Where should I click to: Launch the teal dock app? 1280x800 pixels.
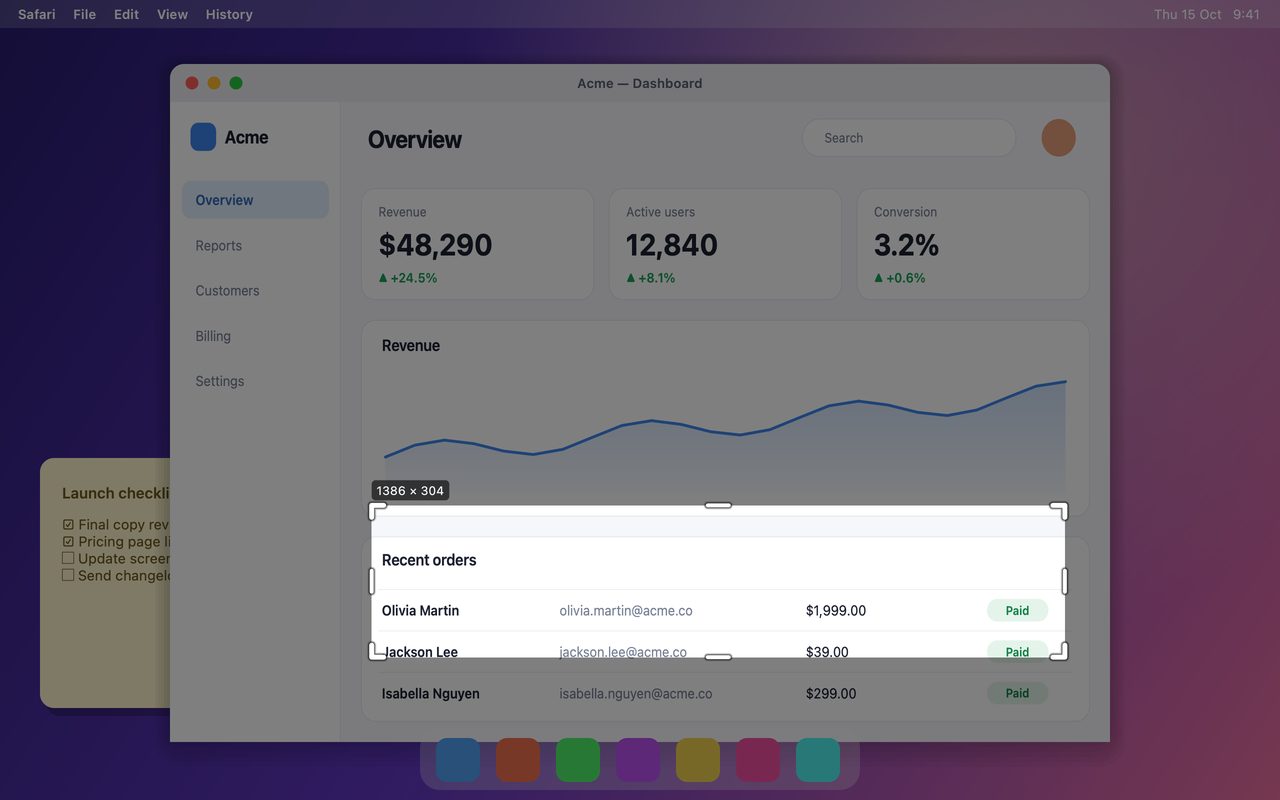pos(818,760)
